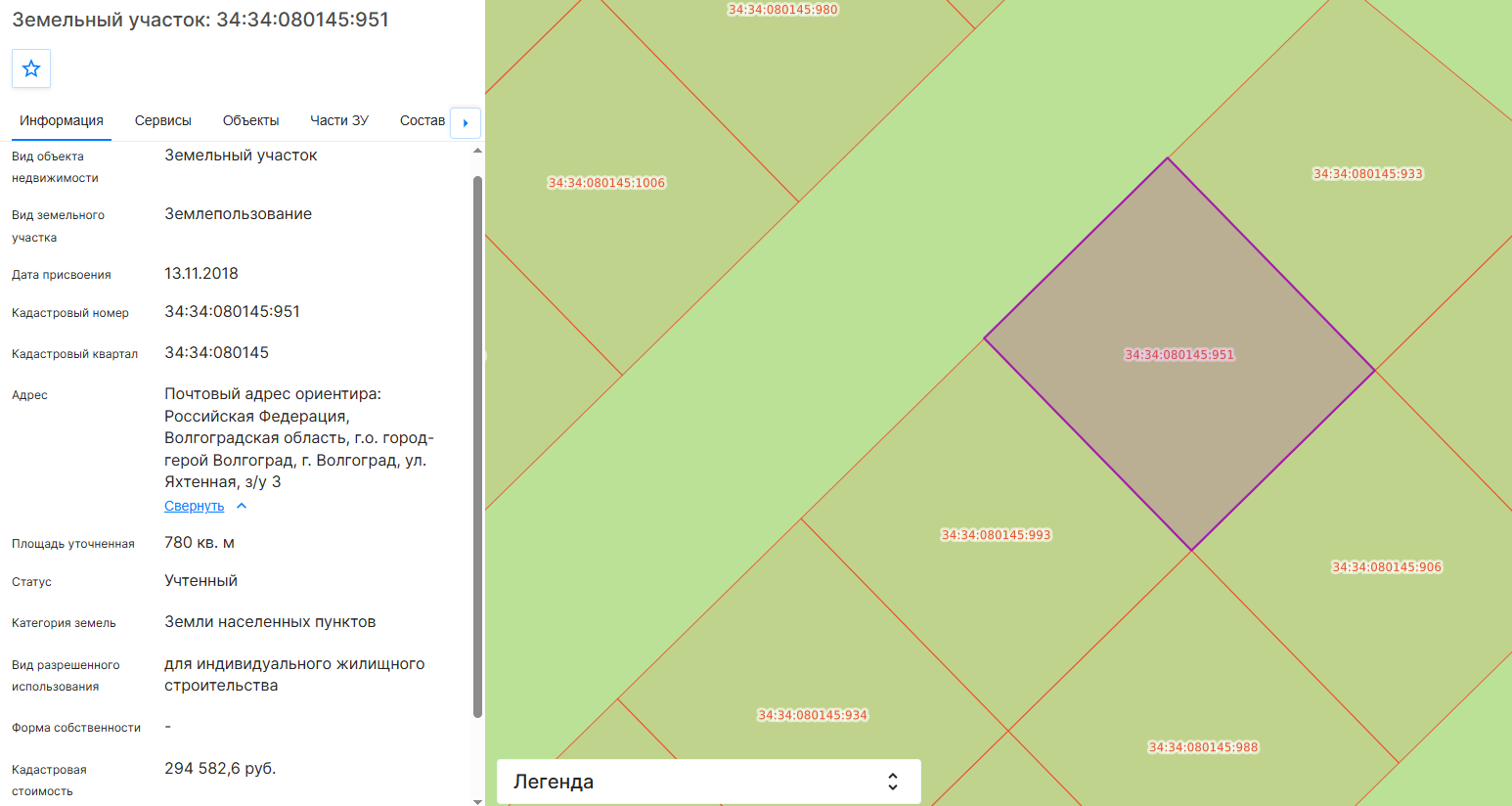Viewport: 1512px width, 806px height.
Task: Select parcel 34:34:080145:906 on the map
Action: coord(1387,567)
